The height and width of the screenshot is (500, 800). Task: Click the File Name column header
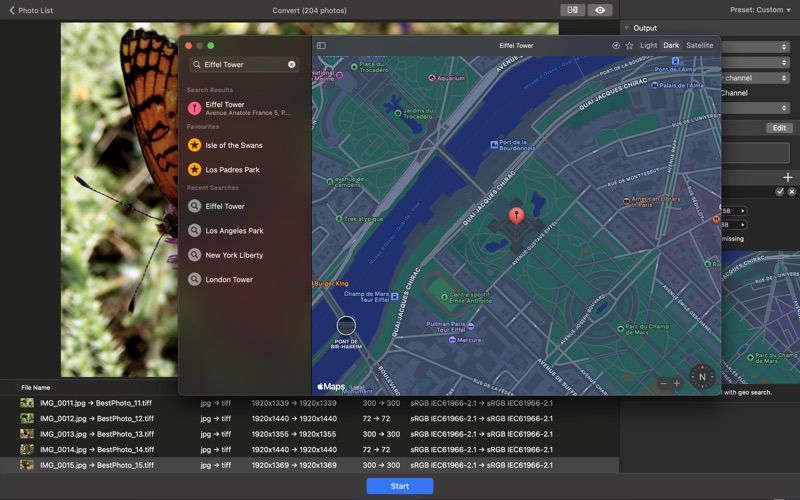pyautogui.click(x=36, y=387)
